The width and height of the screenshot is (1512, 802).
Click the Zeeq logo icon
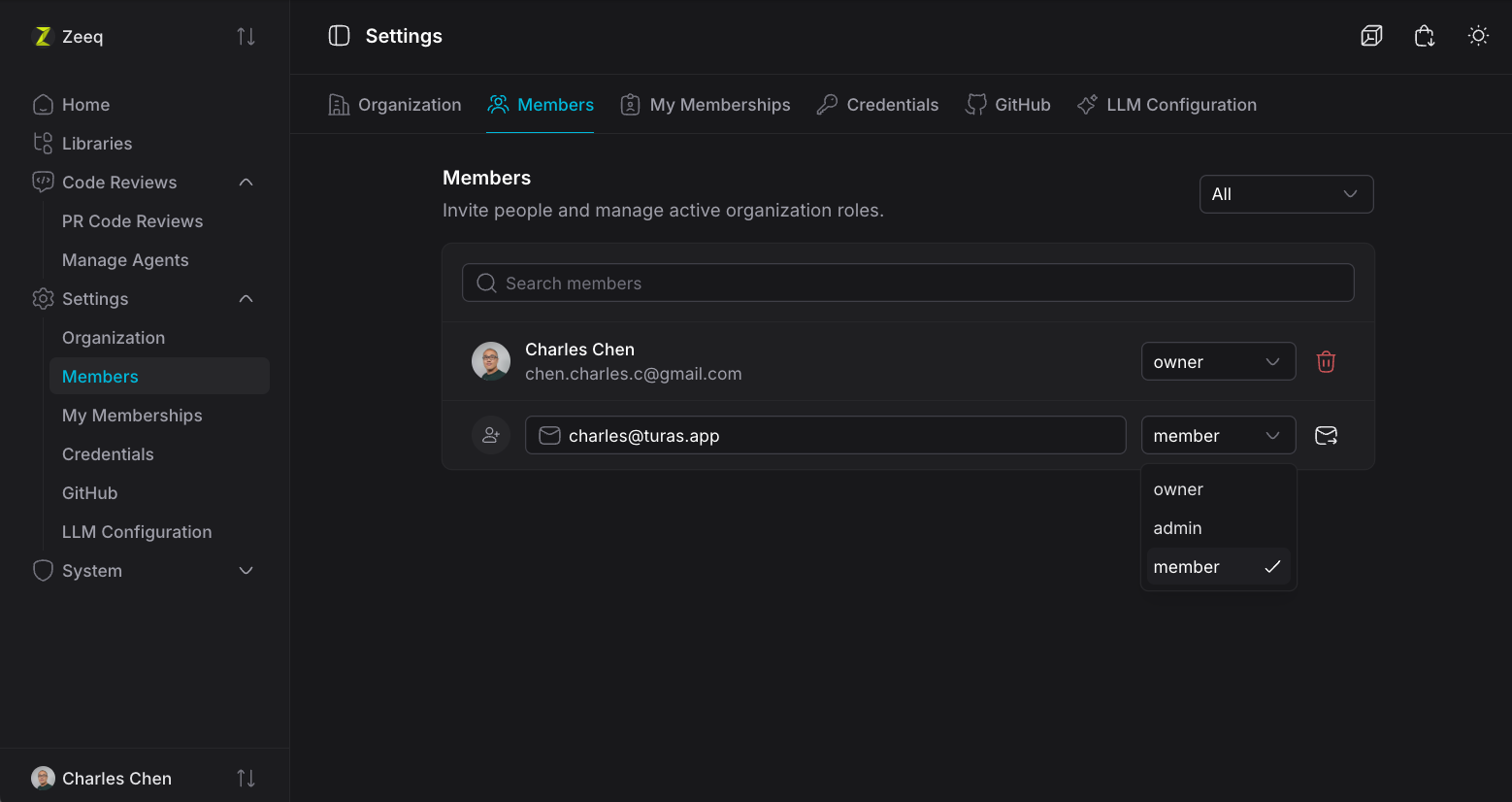click(43, 37)
